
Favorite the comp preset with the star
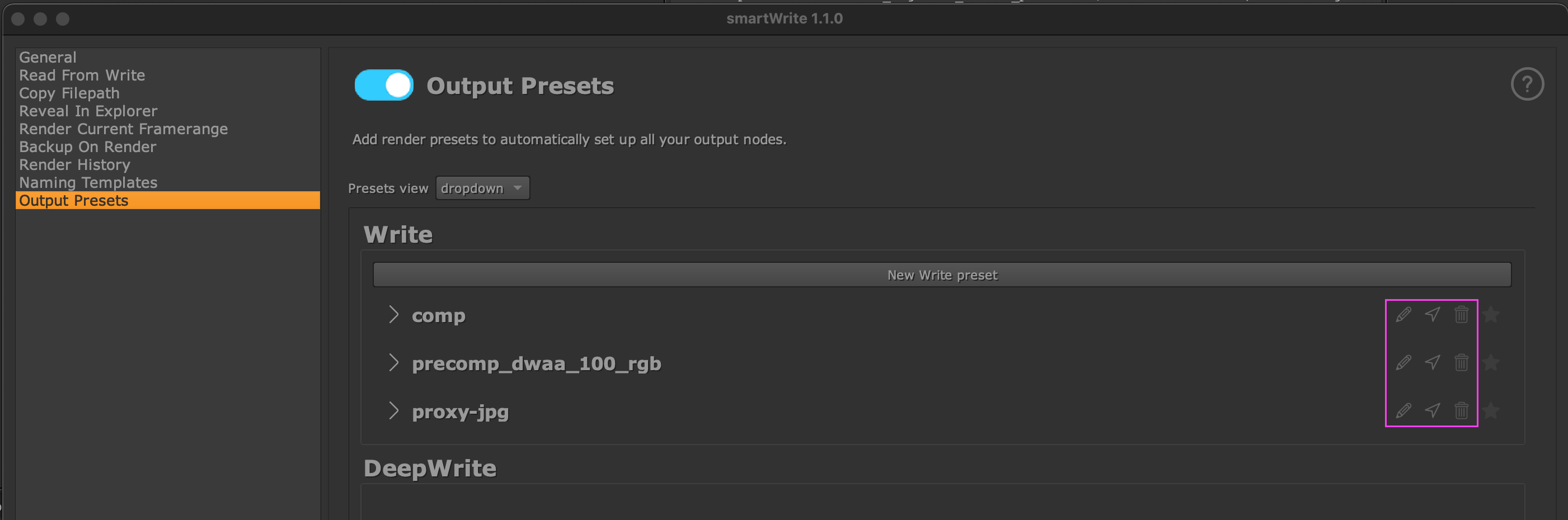pos(1491,315)
